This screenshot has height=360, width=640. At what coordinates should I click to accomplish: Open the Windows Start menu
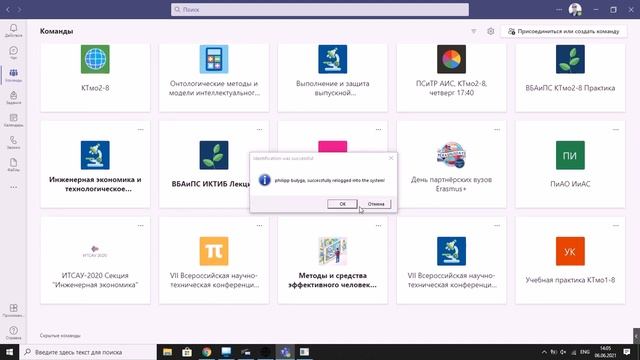coord(9,352)
